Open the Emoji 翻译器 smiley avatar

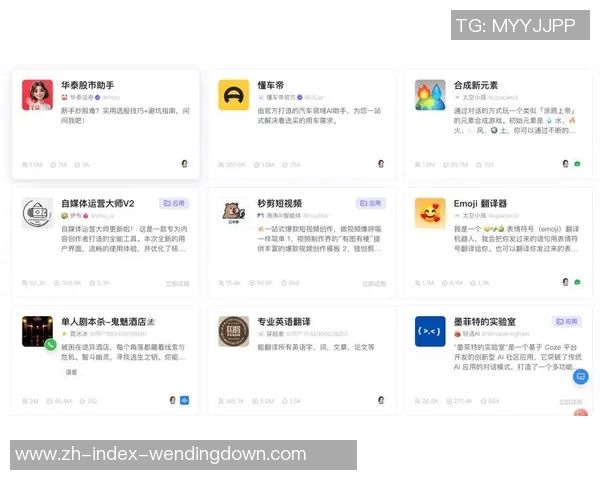click(430, 213)
